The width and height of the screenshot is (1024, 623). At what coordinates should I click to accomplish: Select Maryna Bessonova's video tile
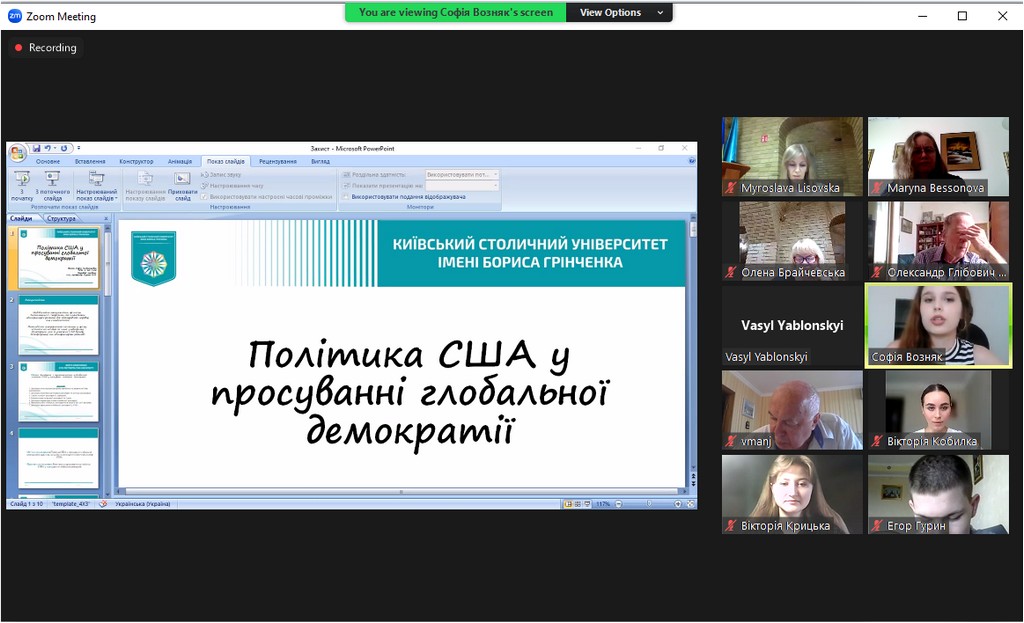click(x=938, y=156)
